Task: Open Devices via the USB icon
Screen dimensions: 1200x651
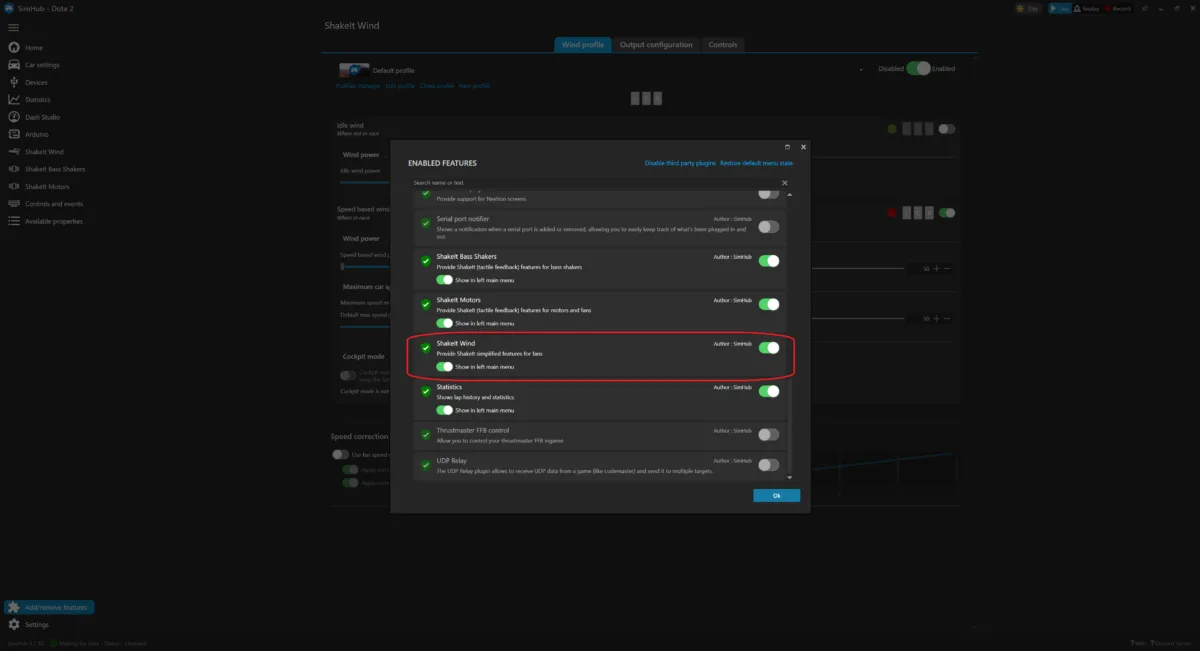Action: click(14, 82)
